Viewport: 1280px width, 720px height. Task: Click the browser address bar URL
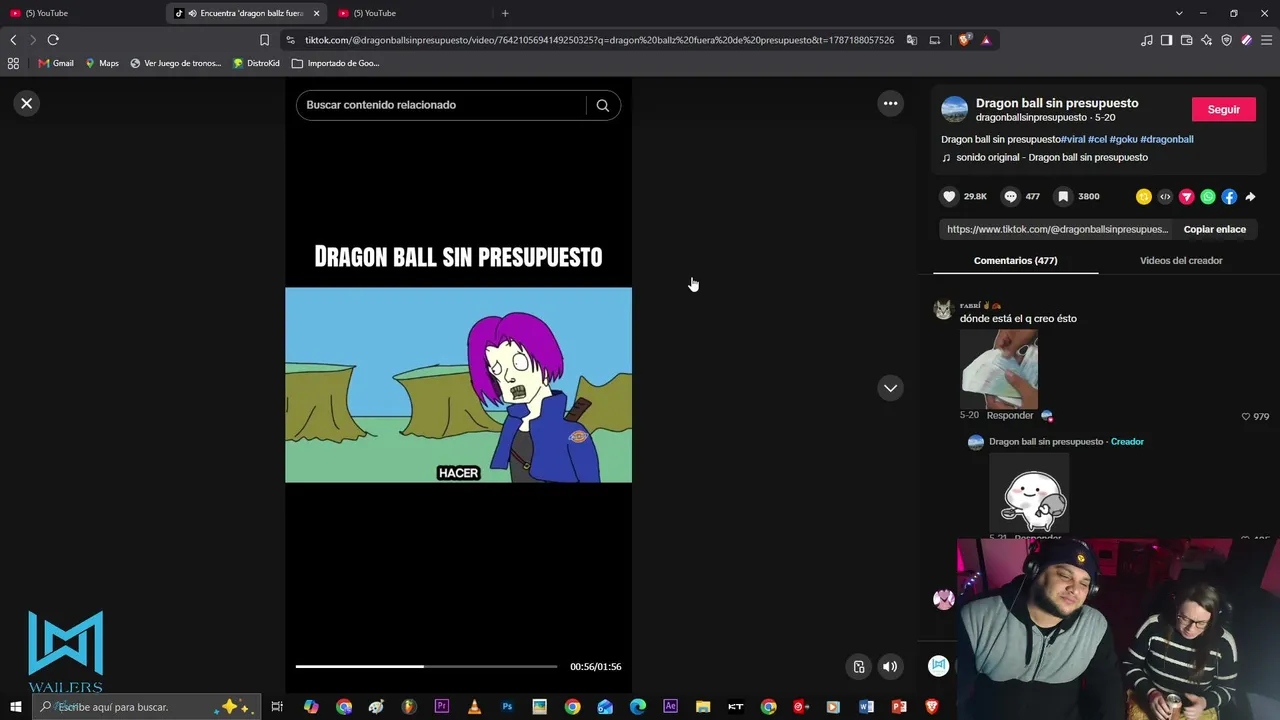pos(599,40)
